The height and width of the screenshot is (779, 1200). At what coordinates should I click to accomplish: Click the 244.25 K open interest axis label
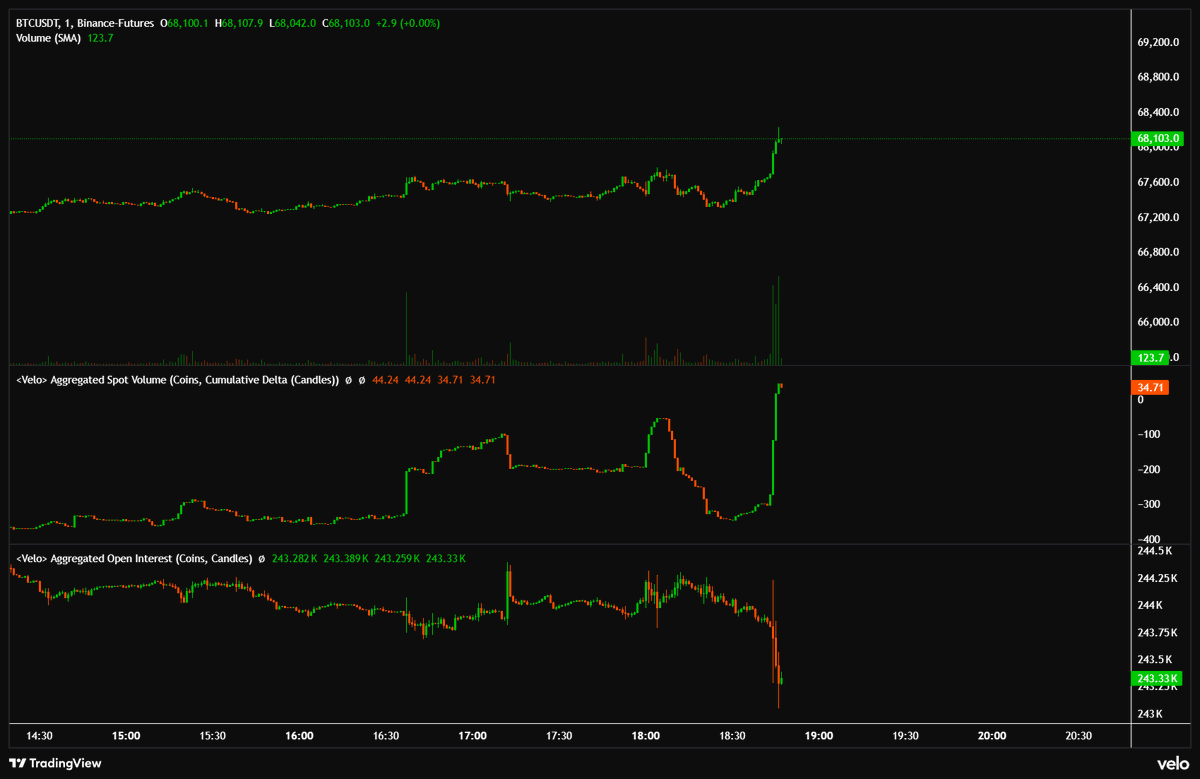coord(1157,578)
